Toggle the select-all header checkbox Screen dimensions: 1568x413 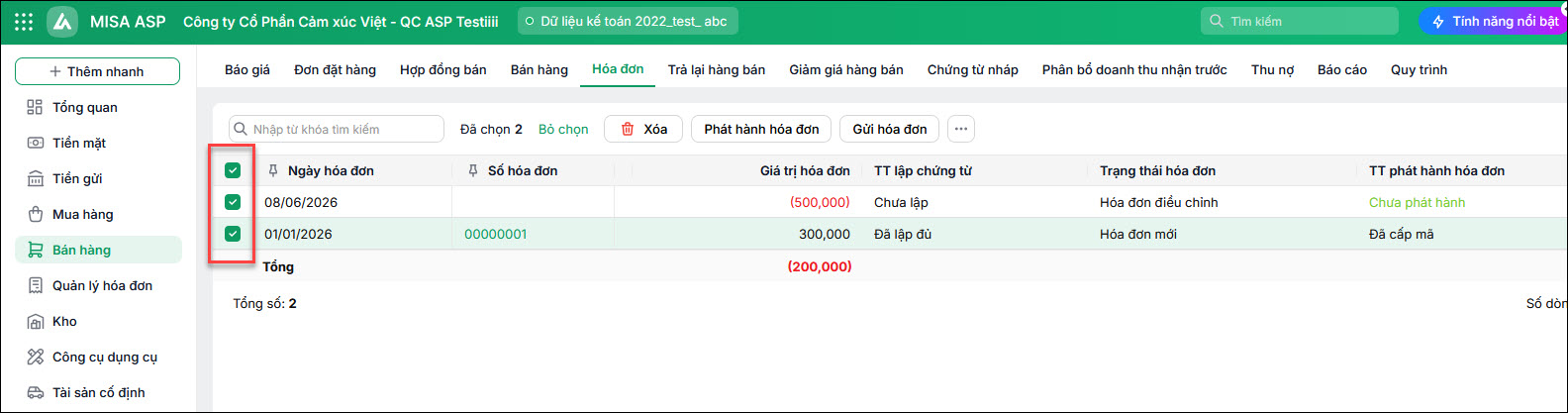pyautogui.click(x=233, y=170)
